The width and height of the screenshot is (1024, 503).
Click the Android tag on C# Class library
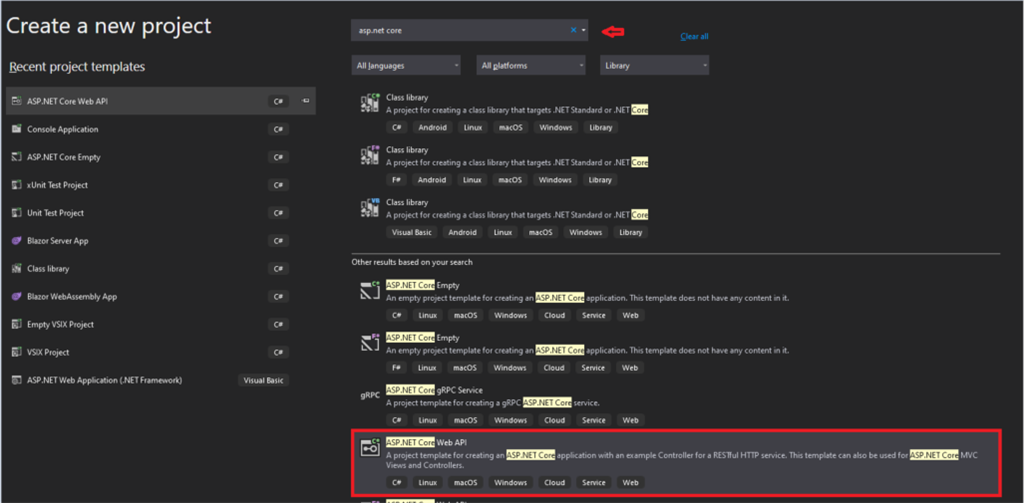coord(432,127)
